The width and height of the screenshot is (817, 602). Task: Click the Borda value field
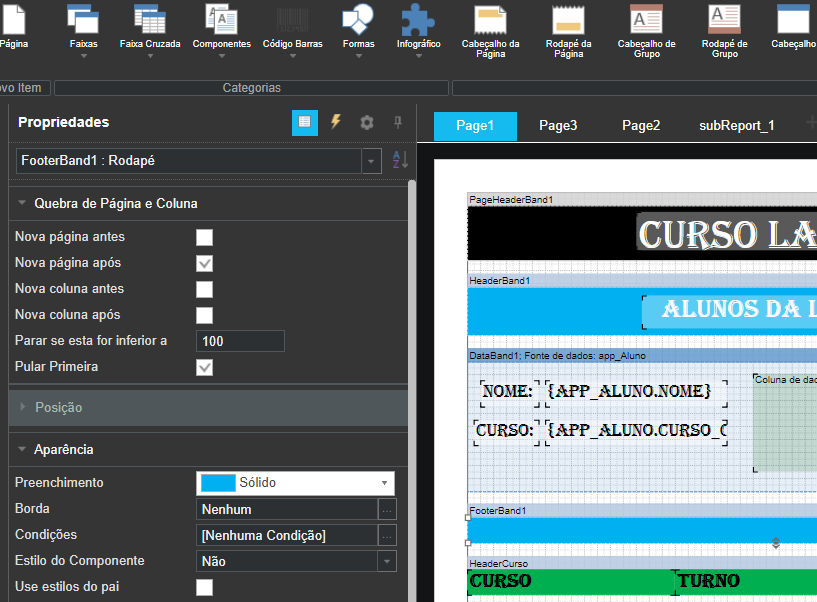coord(287,509)
